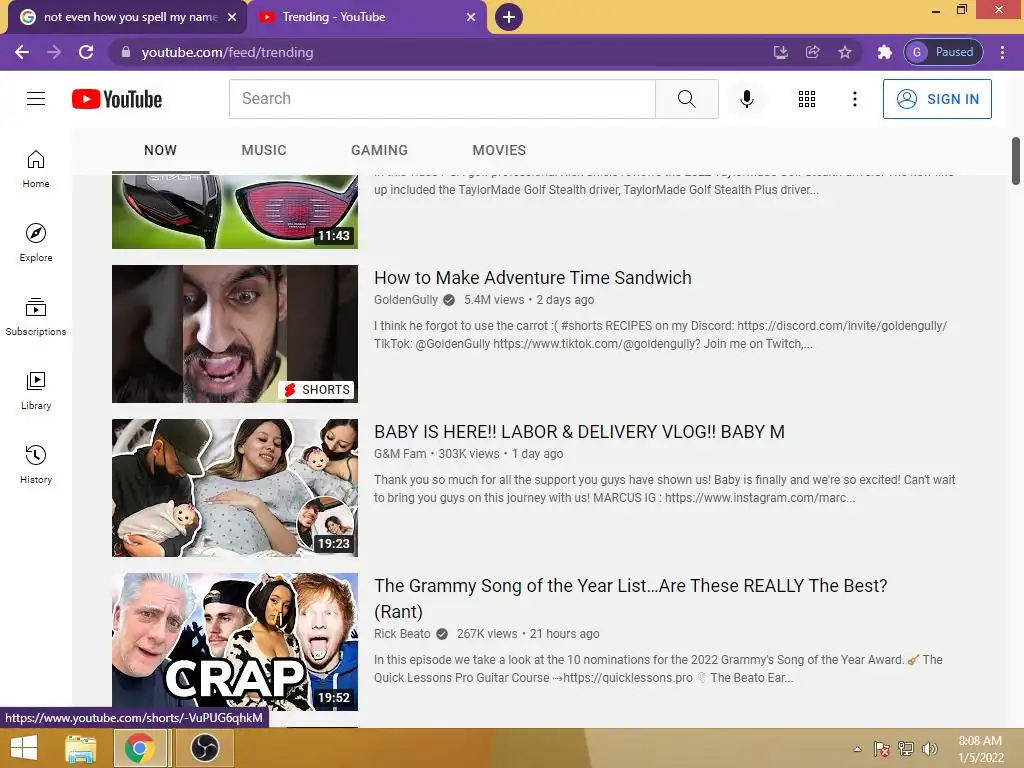
Task: Open OBS Studio from taskbar
Action: 204,748
